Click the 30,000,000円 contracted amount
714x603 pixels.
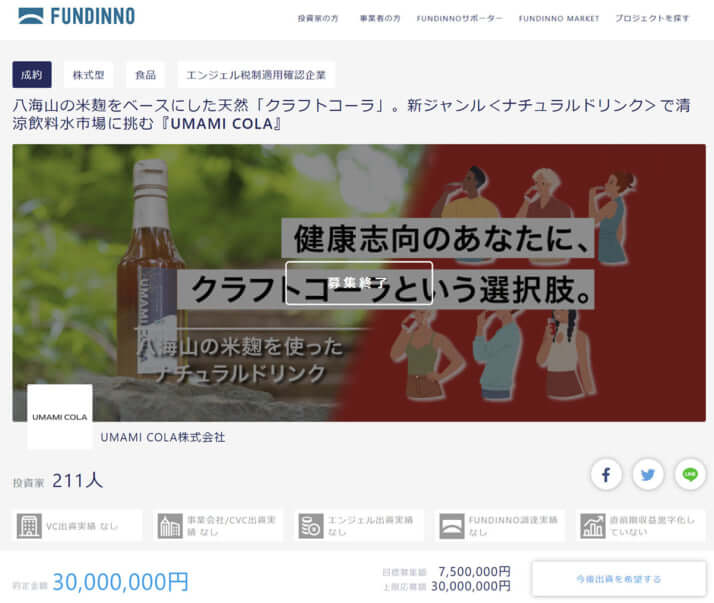pyautogui.click(x=120, y=582)
